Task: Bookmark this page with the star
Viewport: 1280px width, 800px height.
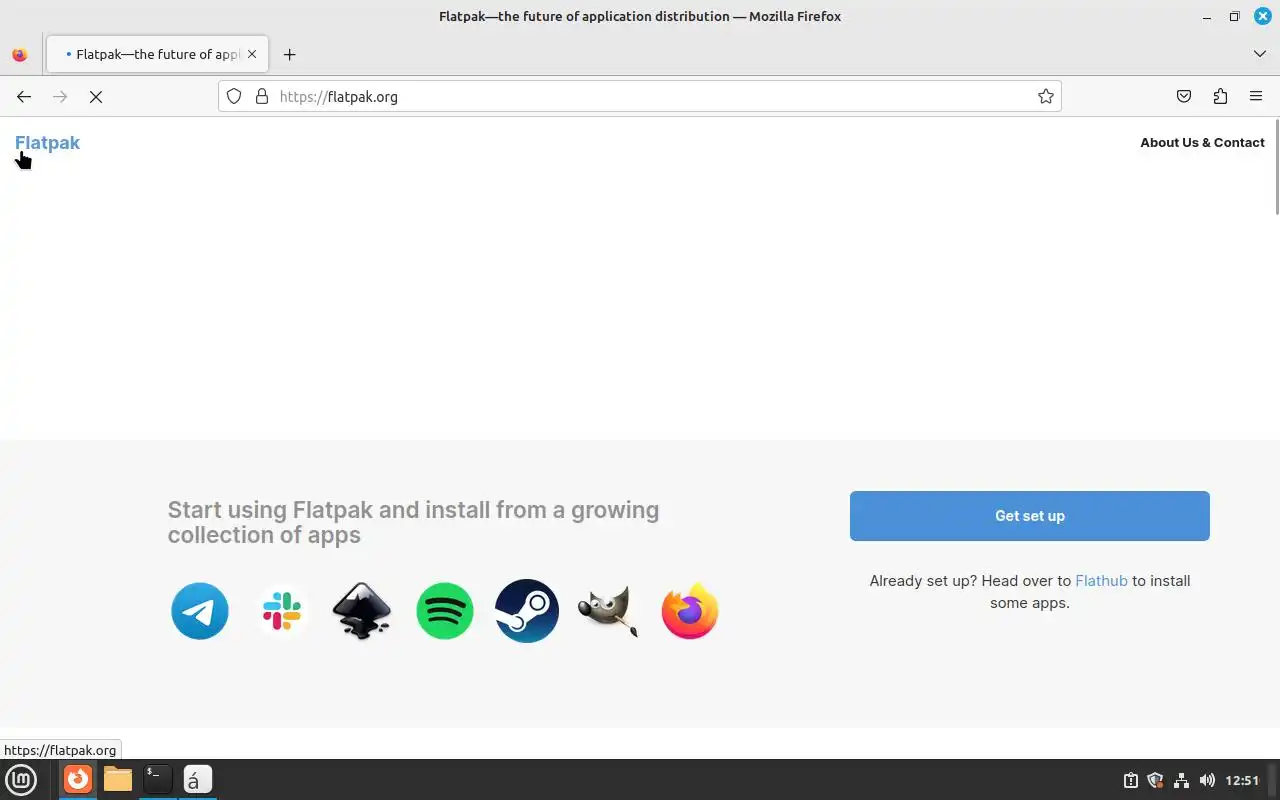Action: tap(1046, 96)
